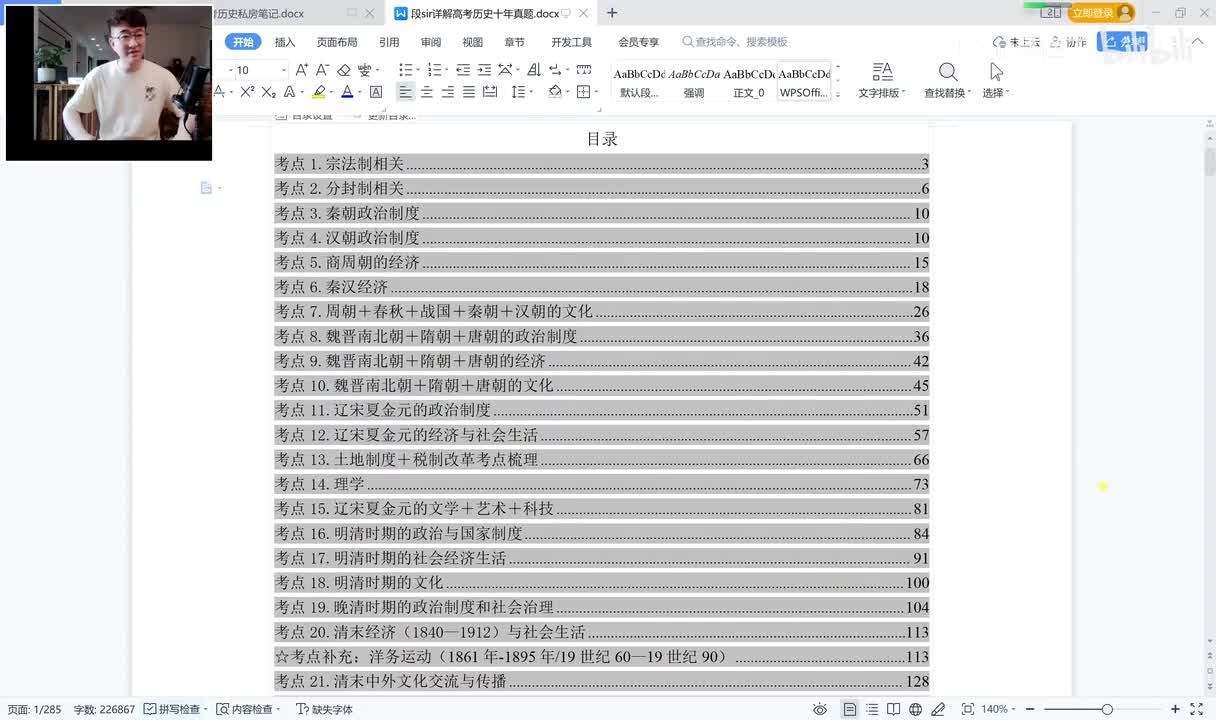The width and height of the screenshot is (1216, 720).
Task: Center align the text
Action: 427,92
